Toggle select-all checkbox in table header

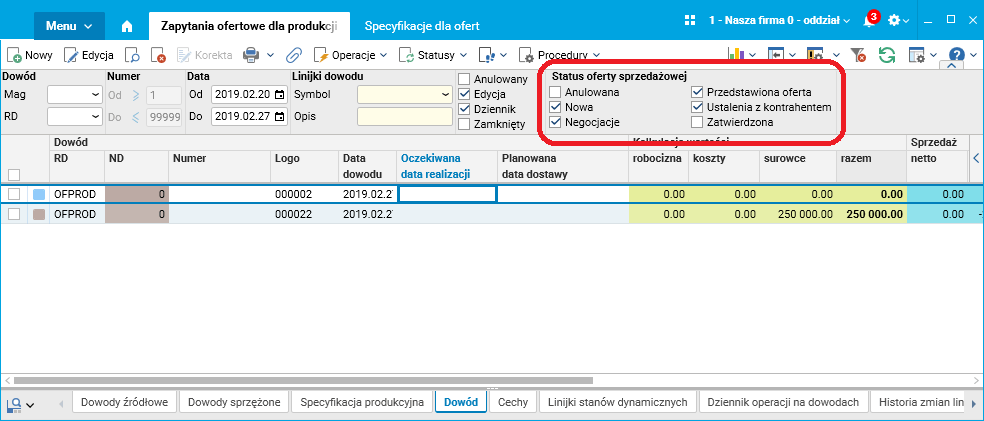click(x=14, y=174)
